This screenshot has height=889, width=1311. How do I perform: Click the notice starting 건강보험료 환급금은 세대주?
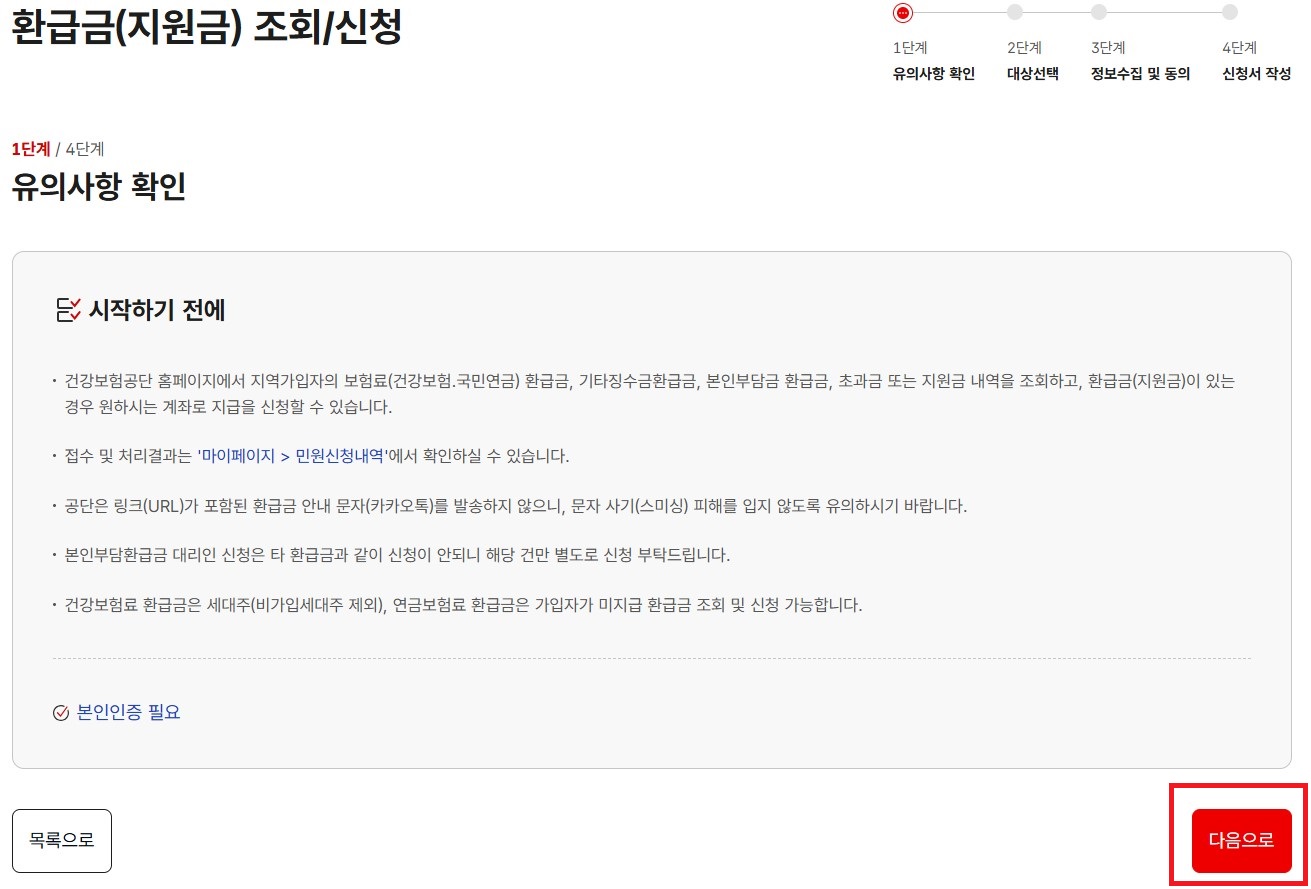pos(463,605)
